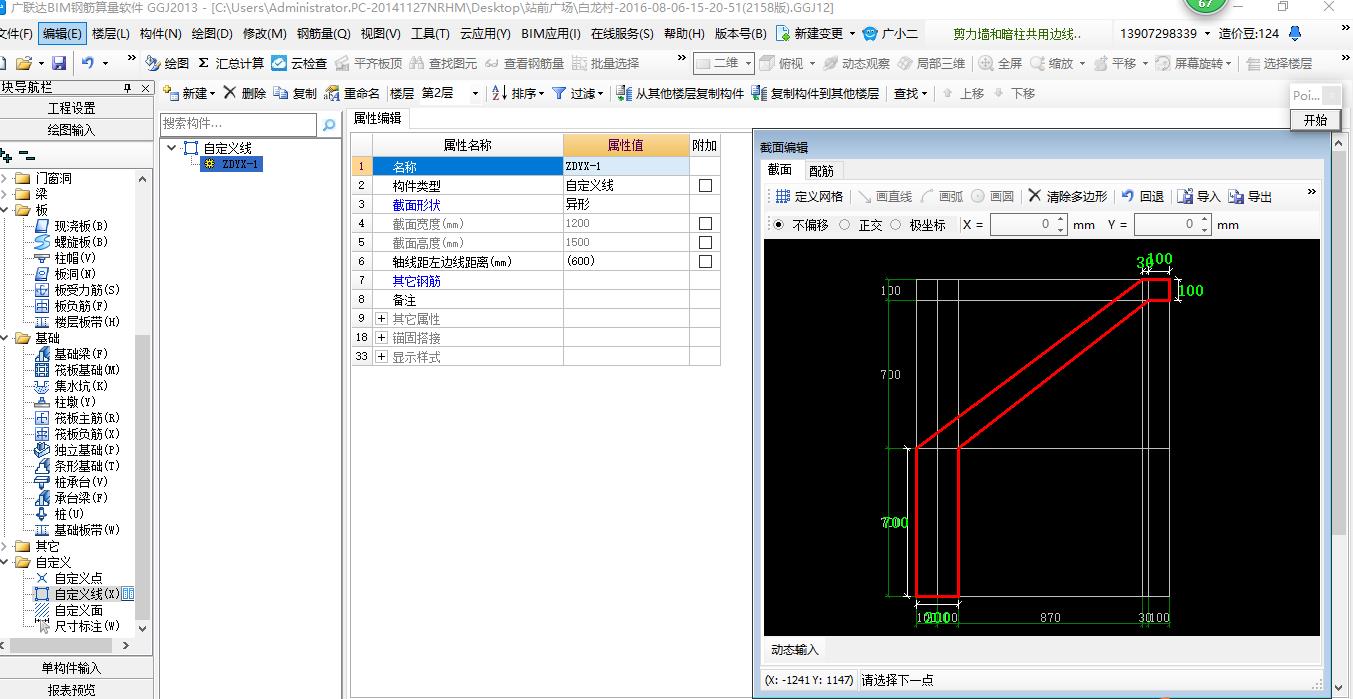This screenshot has height=699, width=1353.
Task: Tick the 附加 checkbox for 轴线距左边线距离
Action: [x=705, y=262]
